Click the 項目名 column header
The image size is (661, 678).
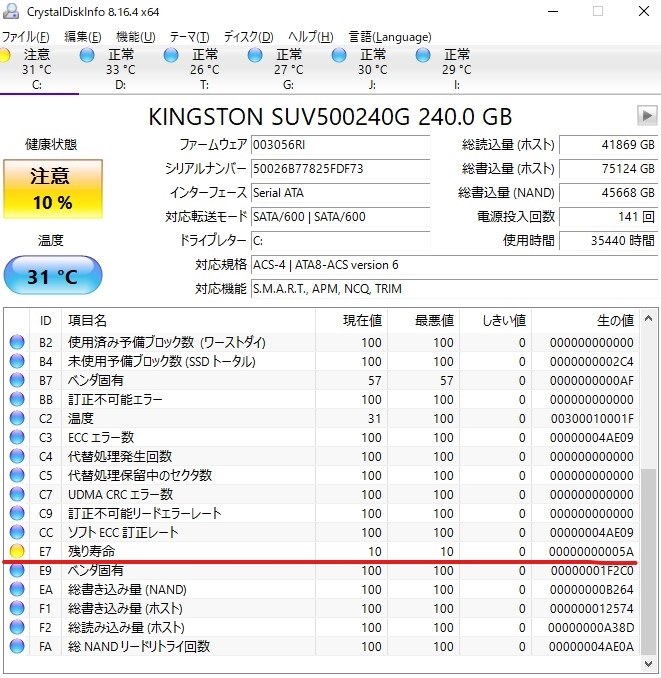click(188, 321)
